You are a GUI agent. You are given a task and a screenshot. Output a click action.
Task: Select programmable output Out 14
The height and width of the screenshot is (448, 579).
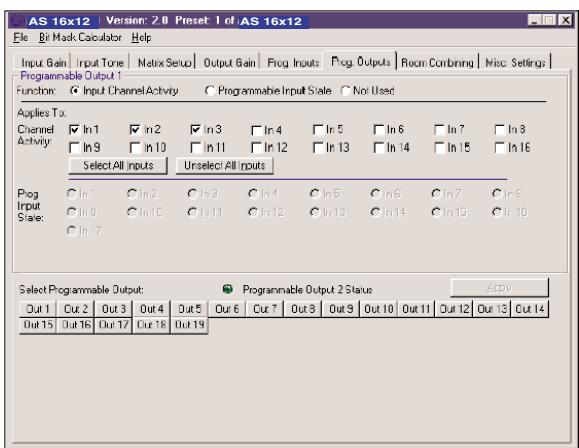tap(530, 309)
